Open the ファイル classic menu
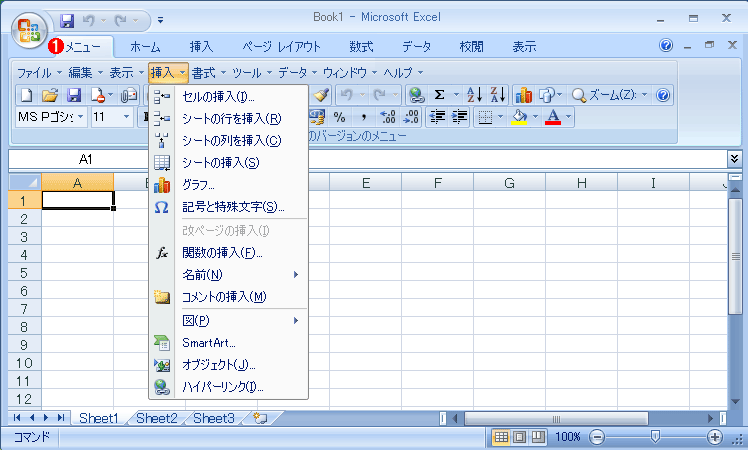The height and width of the screenshot is (450, 748). pos(39,73)
